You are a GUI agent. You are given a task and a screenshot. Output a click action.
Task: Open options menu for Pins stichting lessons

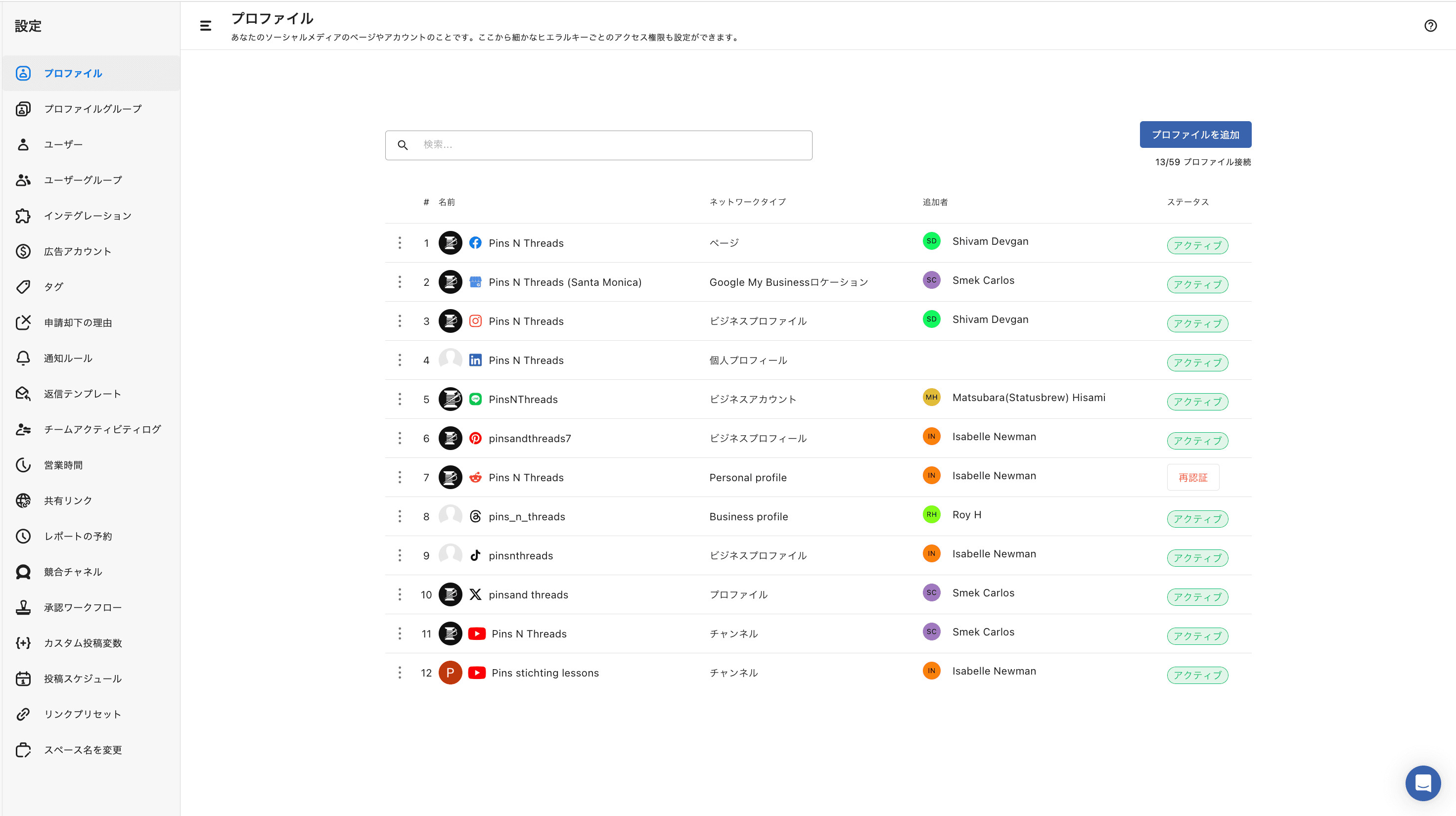point(400,673)
